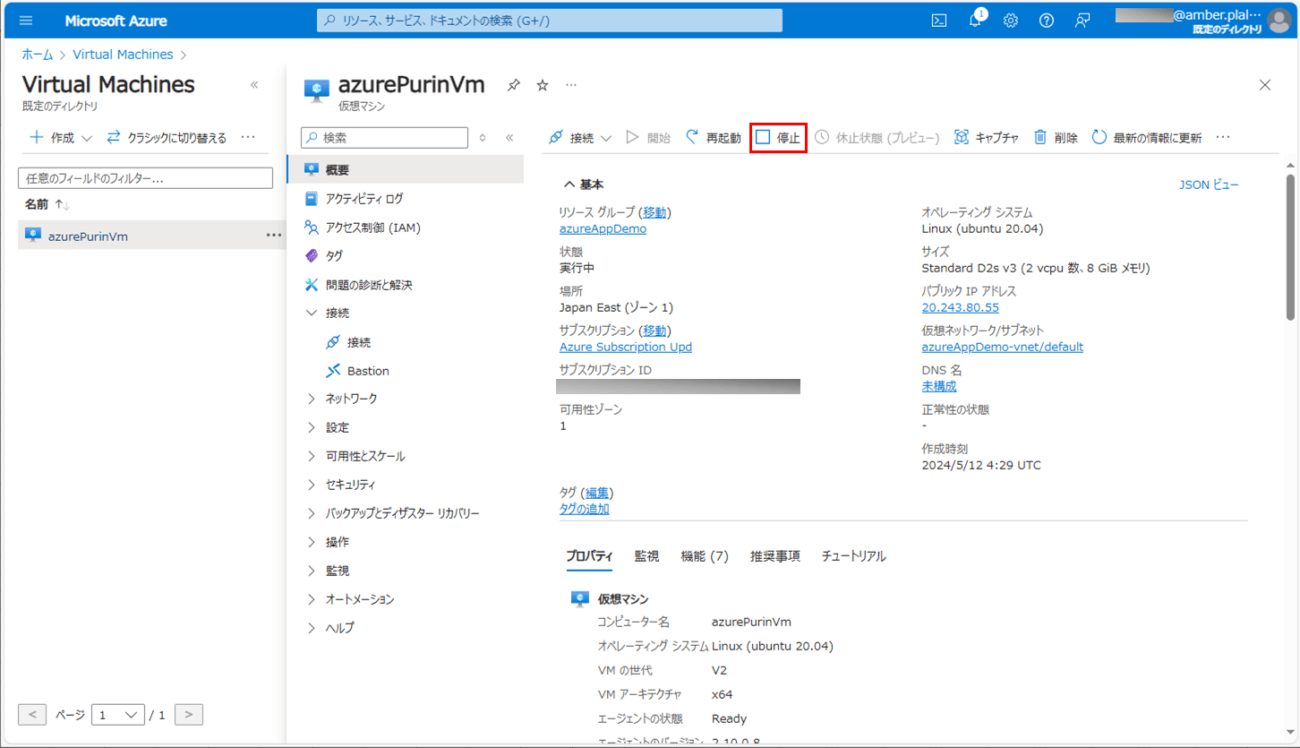Open portal settings gear
Screen dimensions: 1300x748
coord(1011,20)
